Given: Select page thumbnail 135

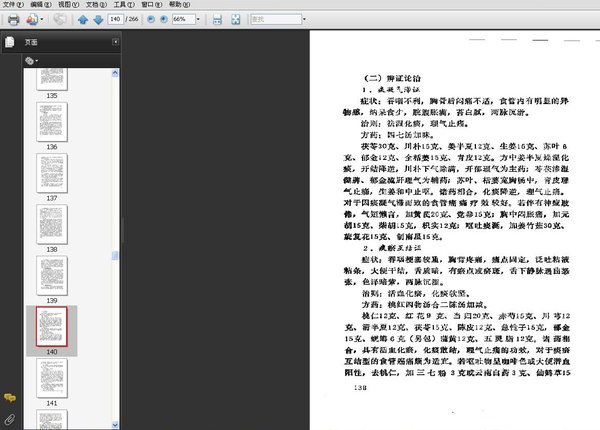Looking at the screenshot, I should click(52, 79).
